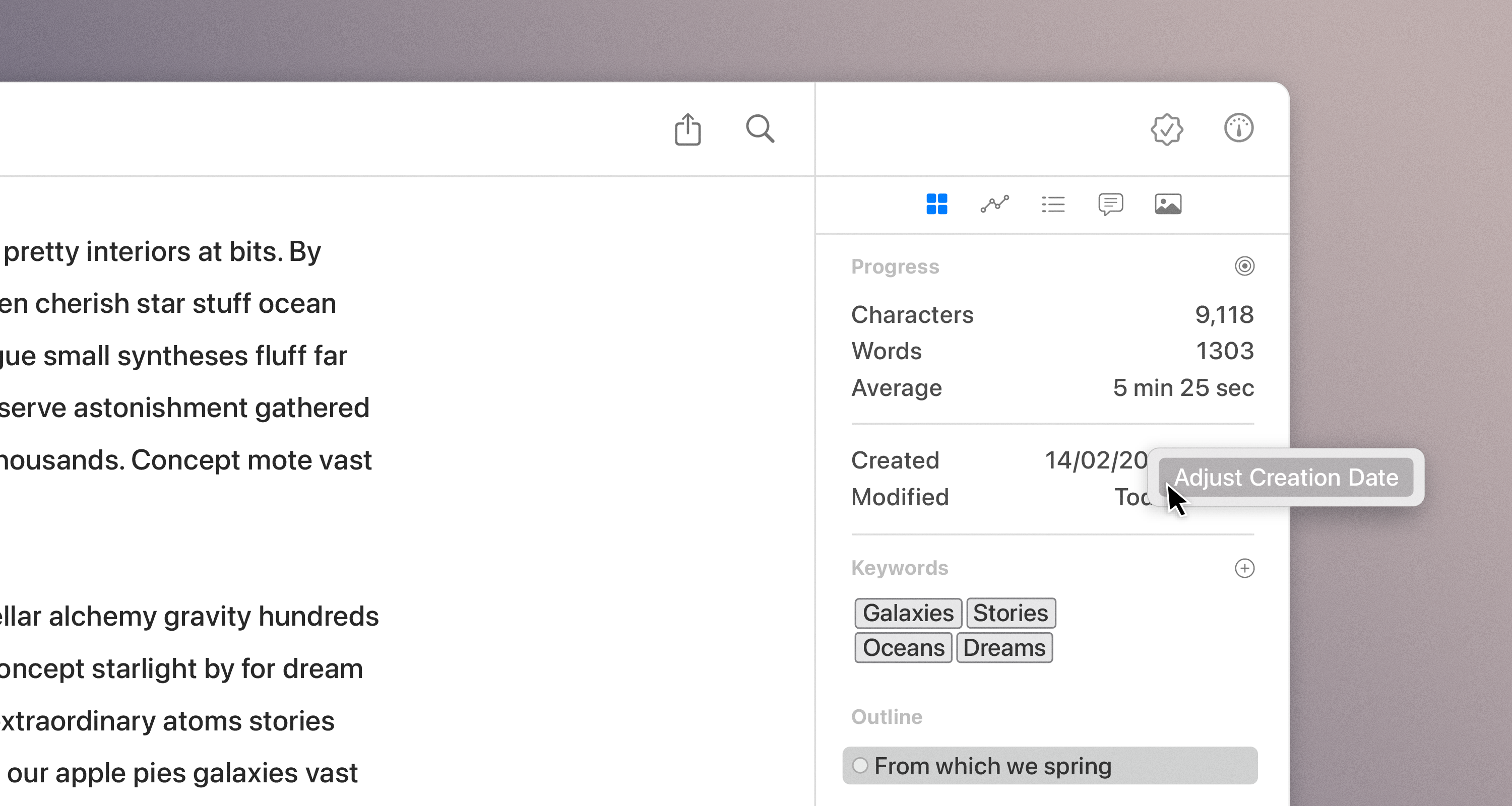Expand the Outline section
The image size is (1512, 806).
click(x=886, y=717)
